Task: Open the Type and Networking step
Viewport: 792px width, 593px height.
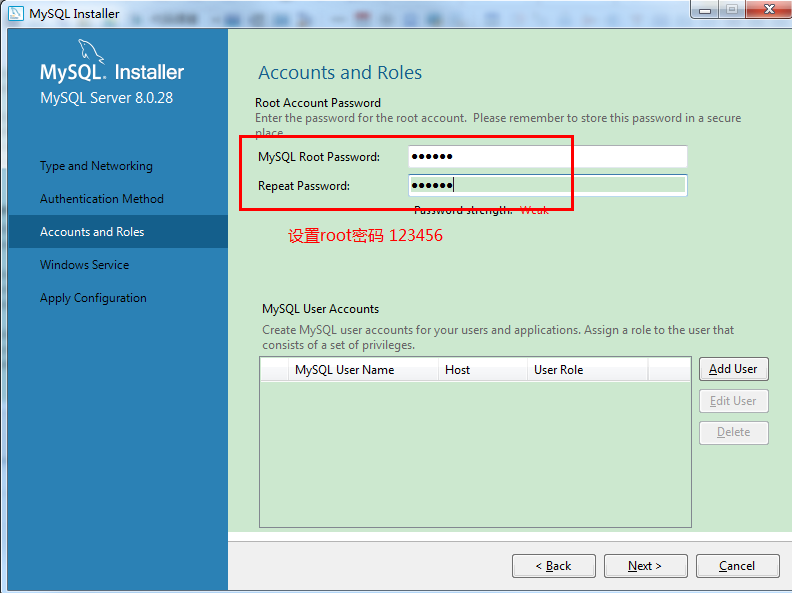Action: (96, 166)
